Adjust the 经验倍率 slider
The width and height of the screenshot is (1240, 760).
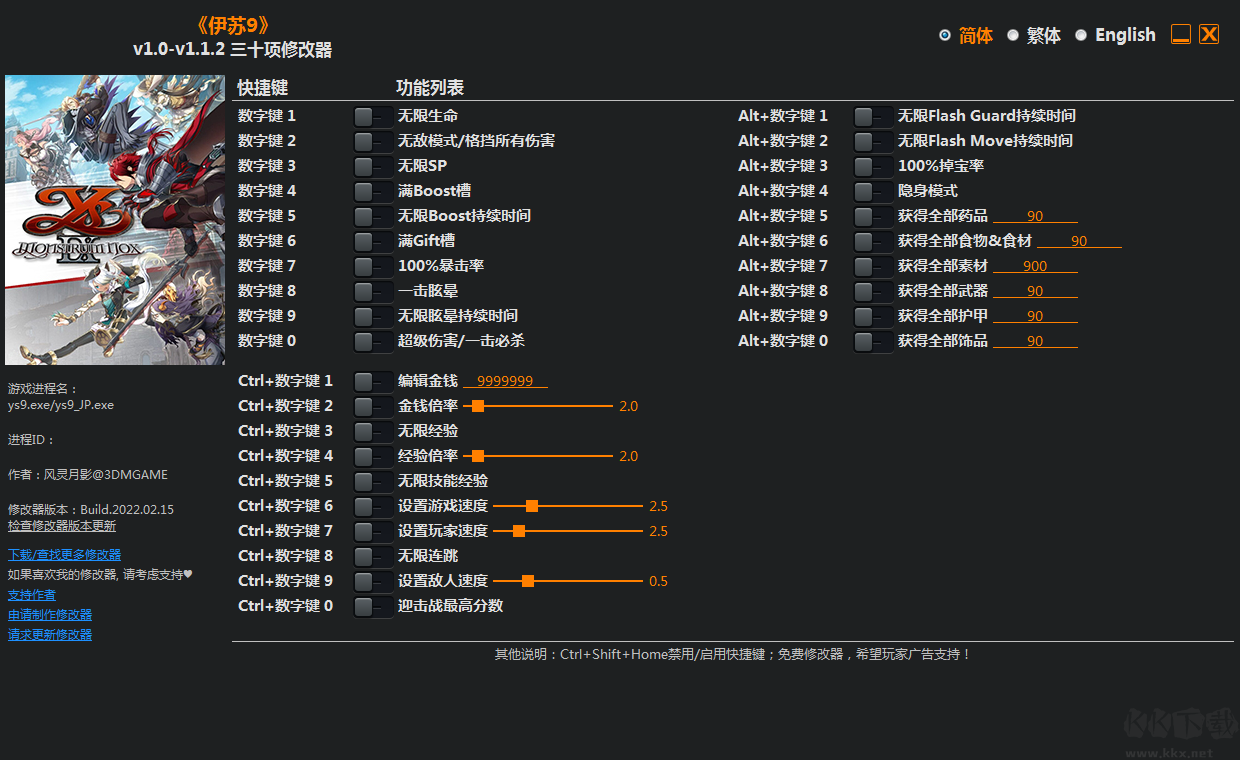tap(538, 456)
